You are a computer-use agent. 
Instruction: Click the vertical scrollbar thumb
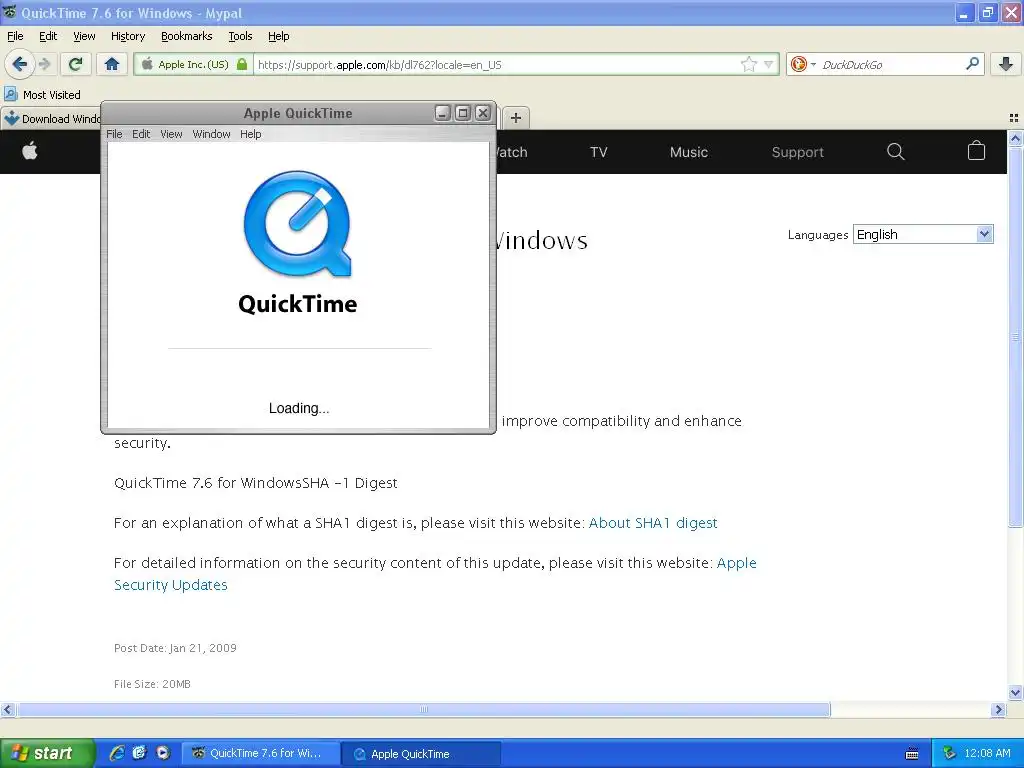(x=1015, y=336)
